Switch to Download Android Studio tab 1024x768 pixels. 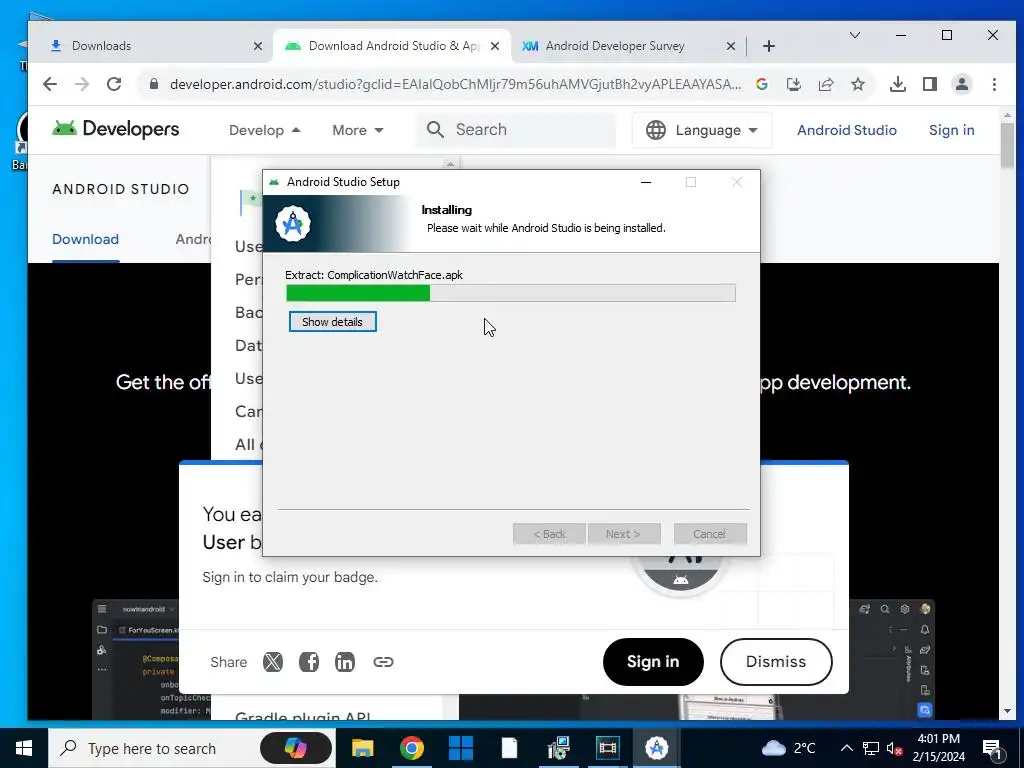[394, 46]
